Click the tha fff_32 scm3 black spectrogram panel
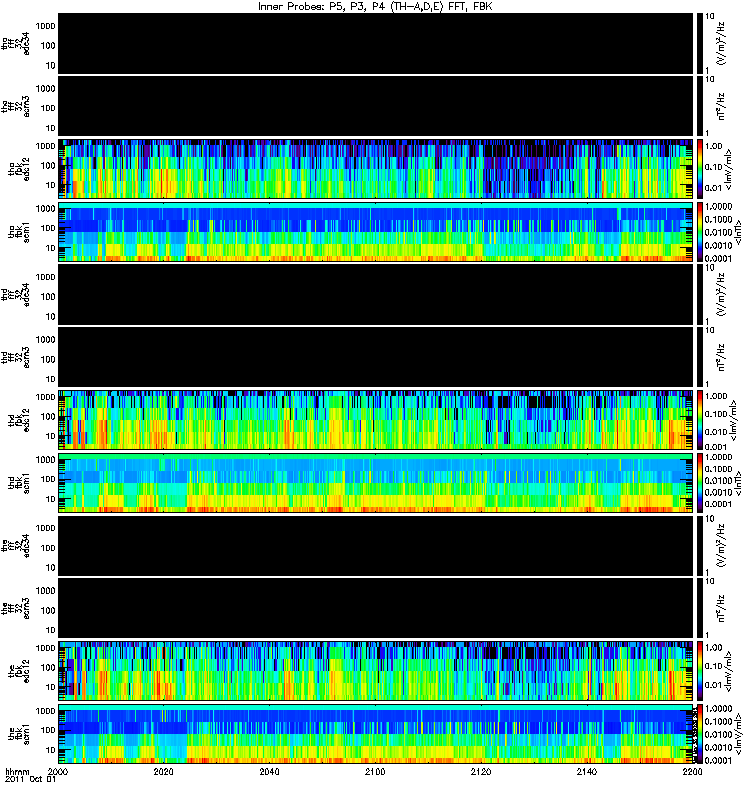750x800 pixels. (376, 106)
